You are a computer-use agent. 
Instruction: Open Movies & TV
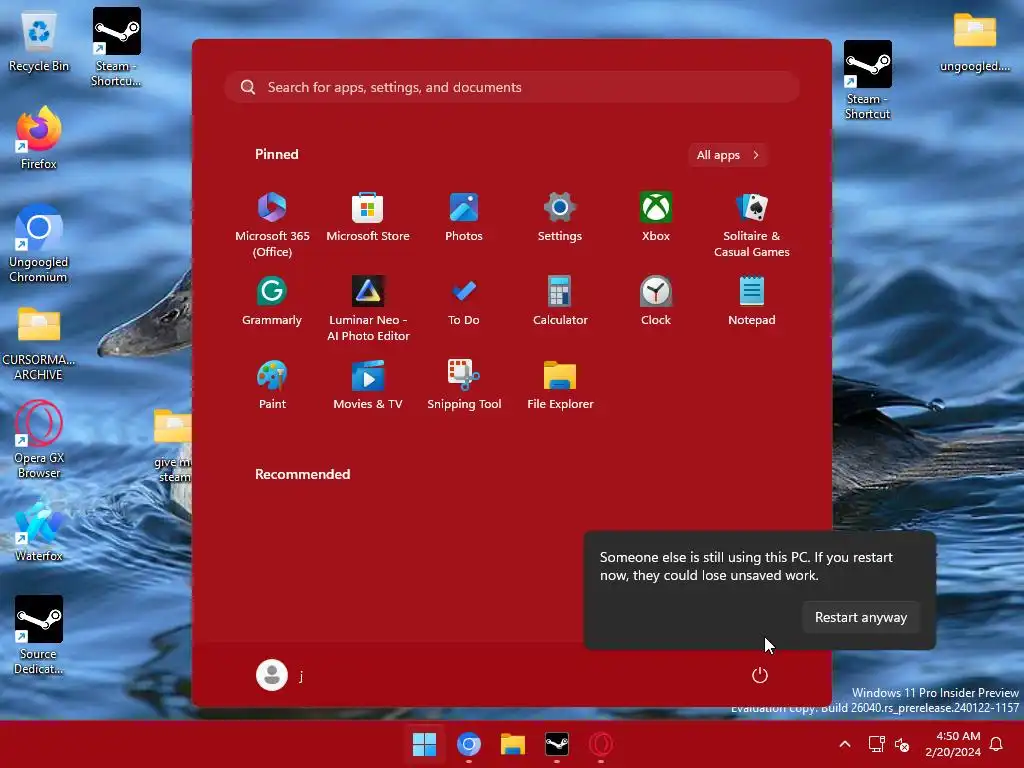(x=368, y=385)
